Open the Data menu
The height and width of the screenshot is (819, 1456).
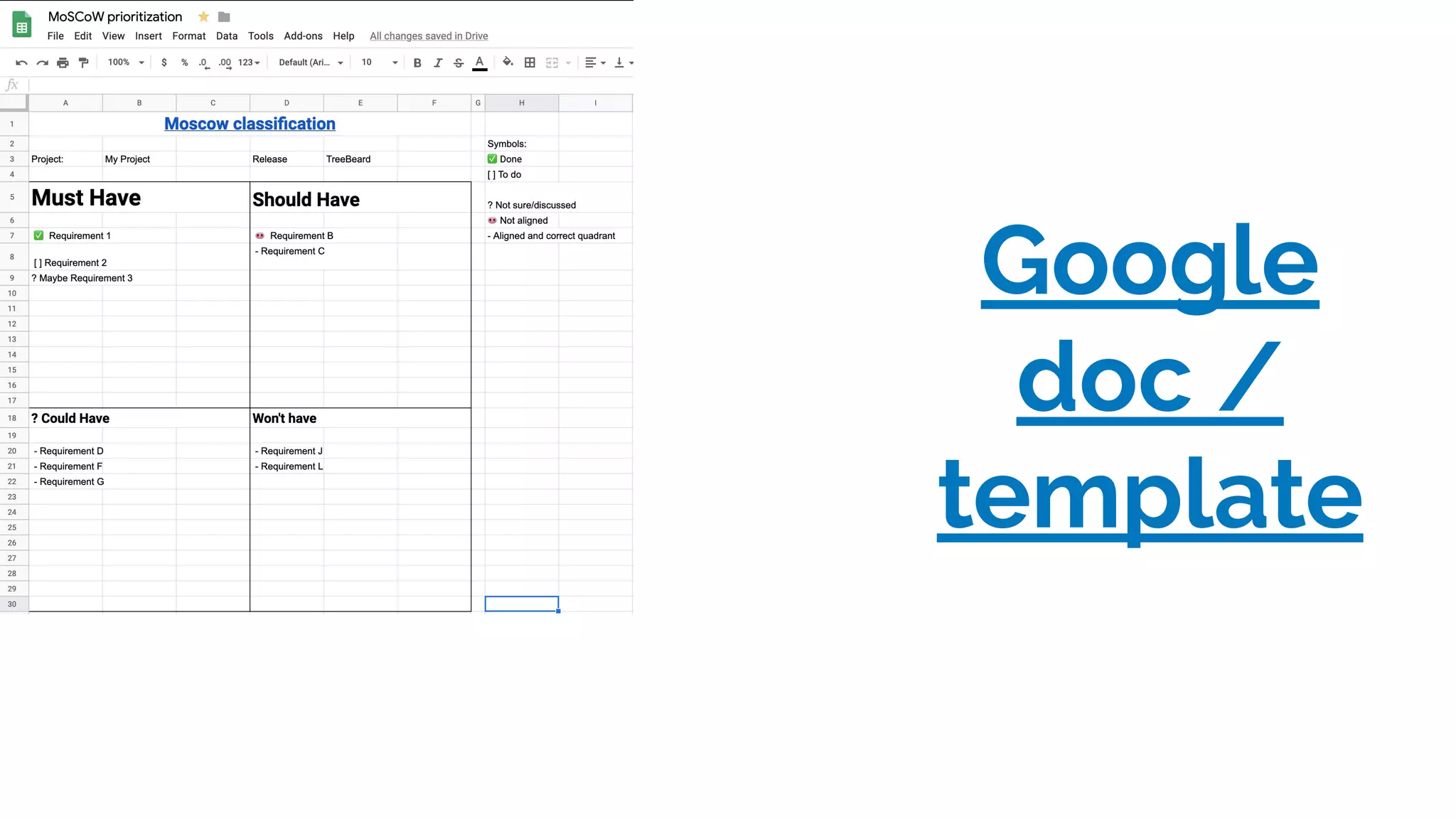[x=227, y=36]
